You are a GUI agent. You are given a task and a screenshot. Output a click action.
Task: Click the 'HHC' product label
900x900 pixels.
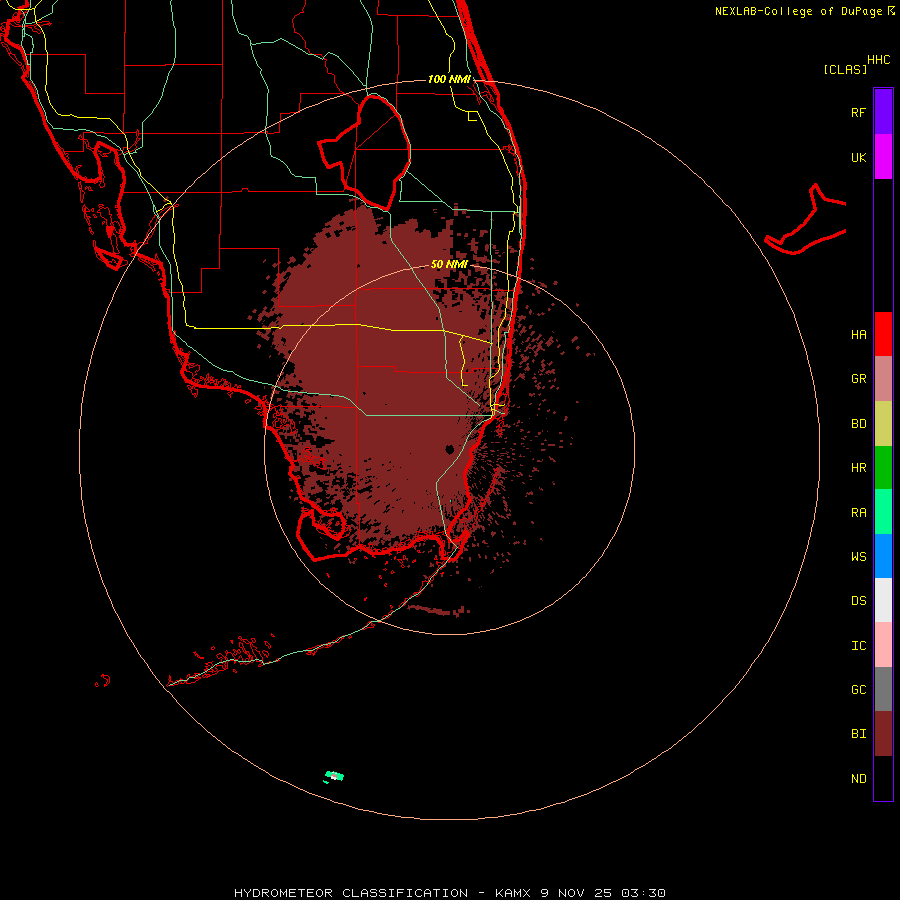point(879,60)
